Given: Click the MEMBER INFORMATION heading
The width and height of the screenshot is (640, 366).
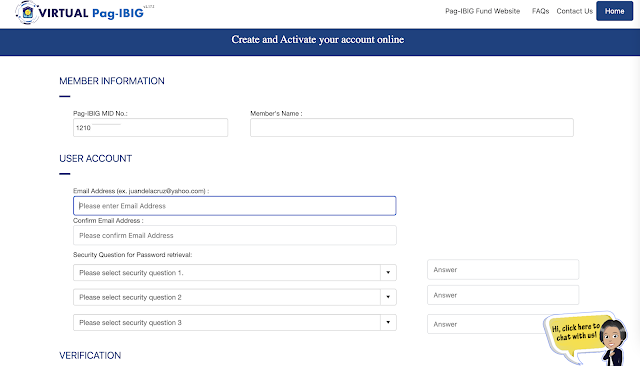Looking at the screenshot, I should click(112, 81).
